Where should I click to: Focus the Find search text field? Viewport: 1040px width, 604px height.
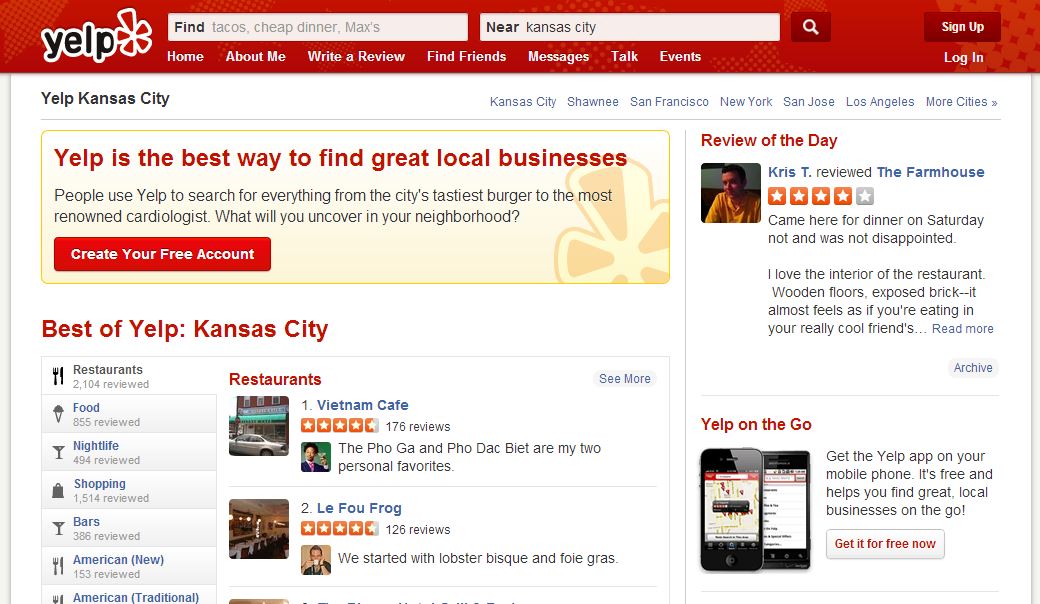[x=318, y=27]
